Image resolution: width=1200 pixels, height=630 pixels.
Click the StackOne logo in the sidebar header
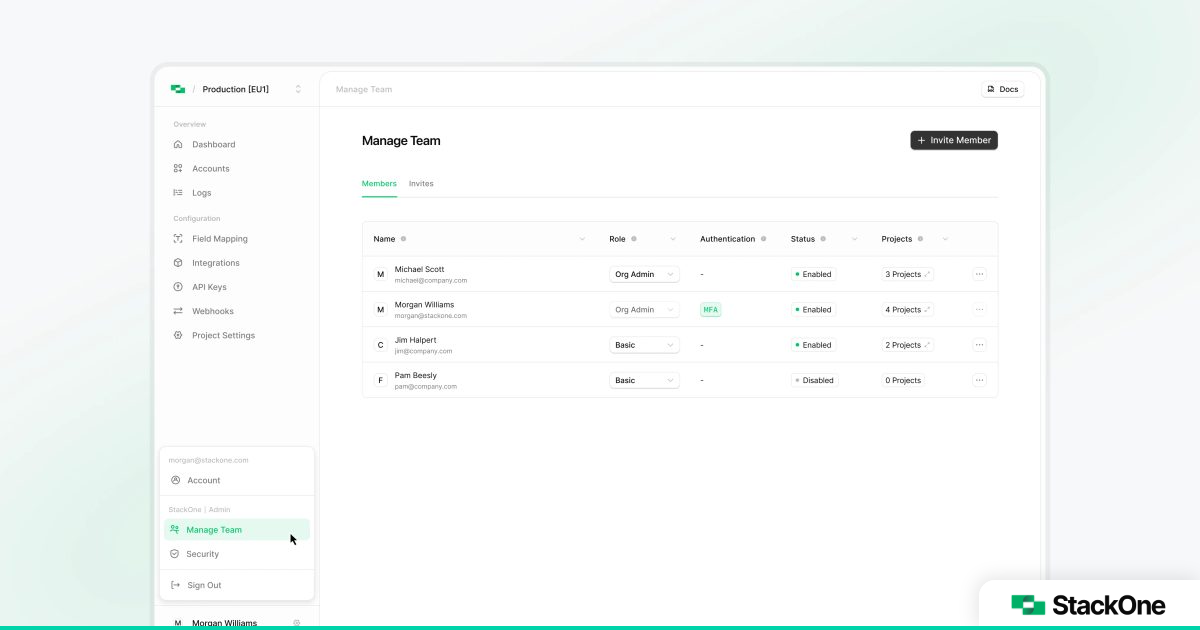(178, 89)
